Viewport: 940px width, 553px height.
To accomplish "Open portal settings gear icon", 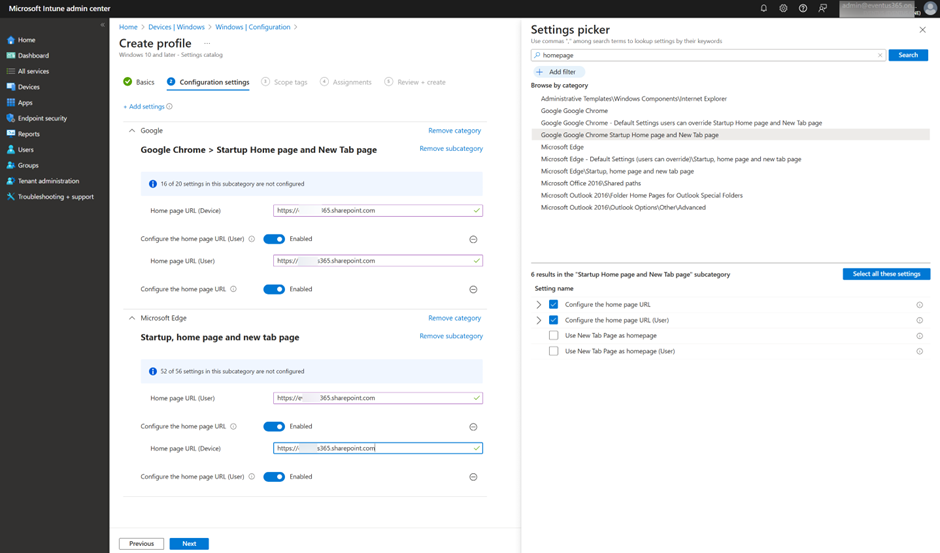I will pyautogui.click(x=783, y=8).
